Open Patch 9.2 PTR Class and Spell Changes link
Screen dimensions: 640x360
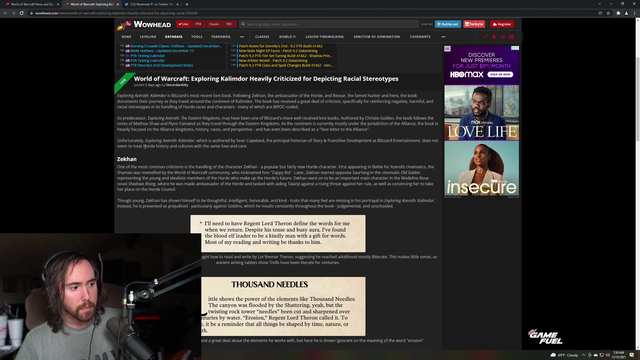[x=286, y=65]
